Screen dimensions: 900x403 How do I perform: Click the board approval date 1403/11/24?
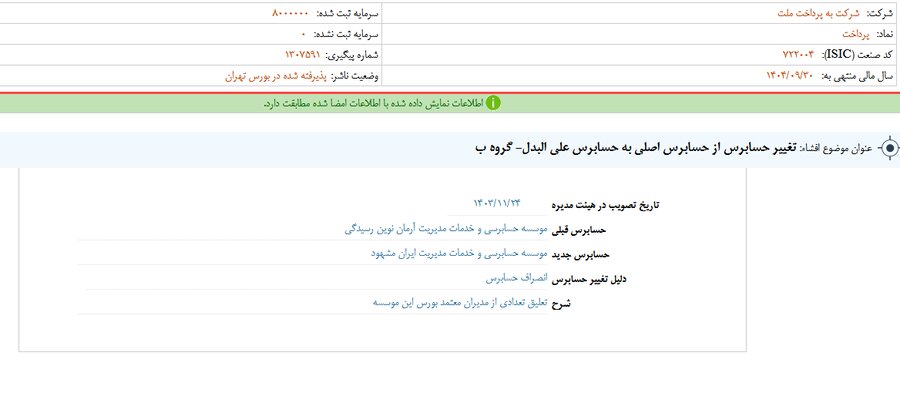(496, 203)
